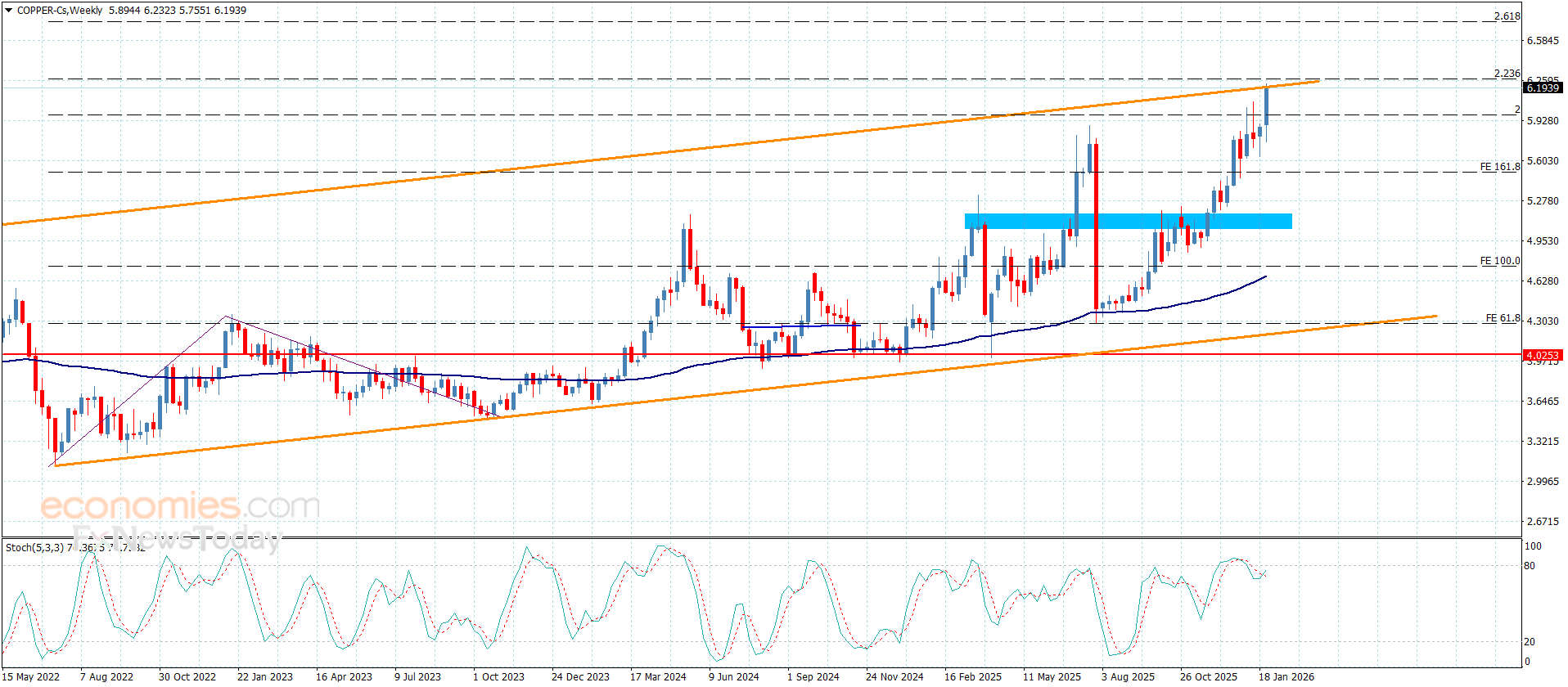This screenshot has height=687, width=1568.
Task: Select the 17 Mar 2024 date label
Action: point(658,676)
